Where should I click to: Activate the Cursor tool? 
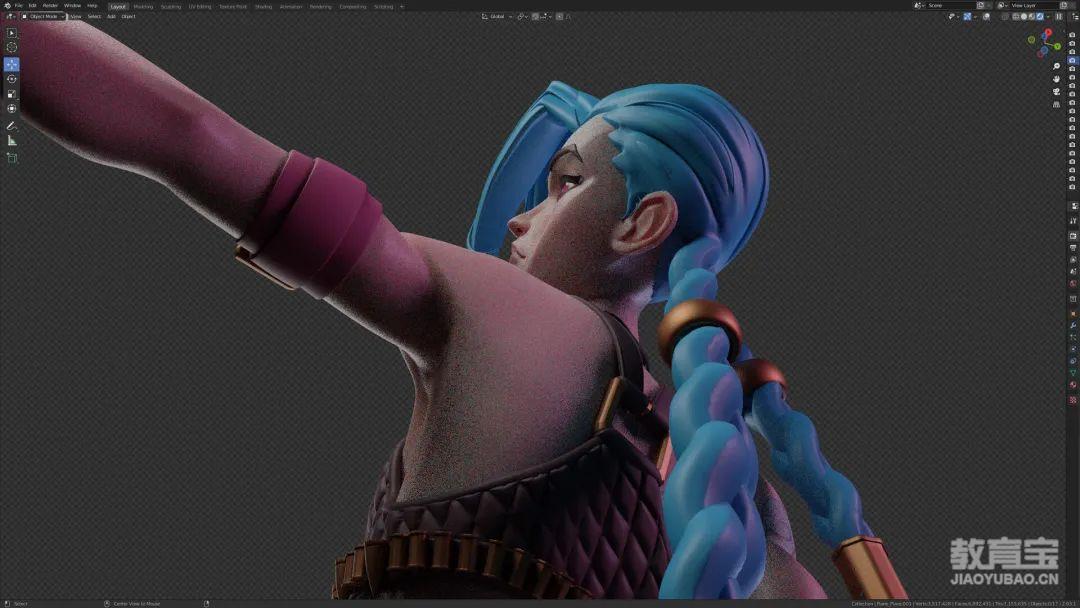12,48
